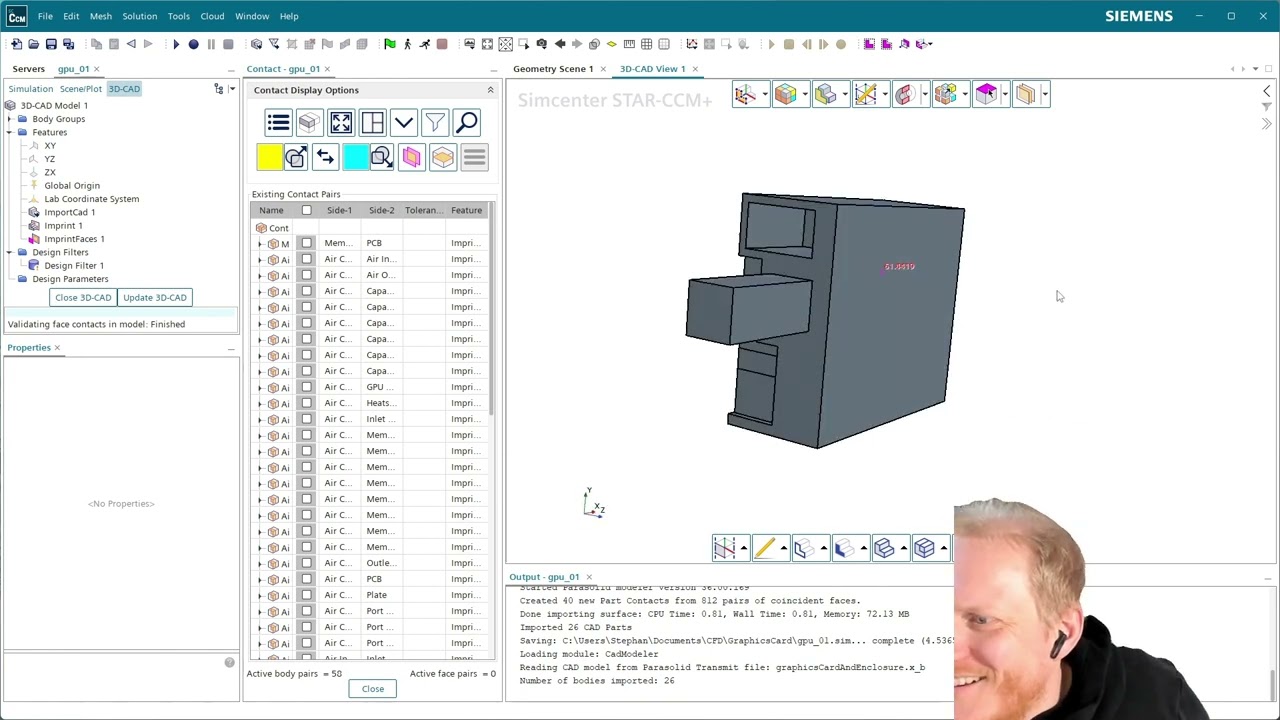Click the Close 3D-CAD button
This screenshot has height=720, width=1280.
pyautogui.click(x=83, y=297)
